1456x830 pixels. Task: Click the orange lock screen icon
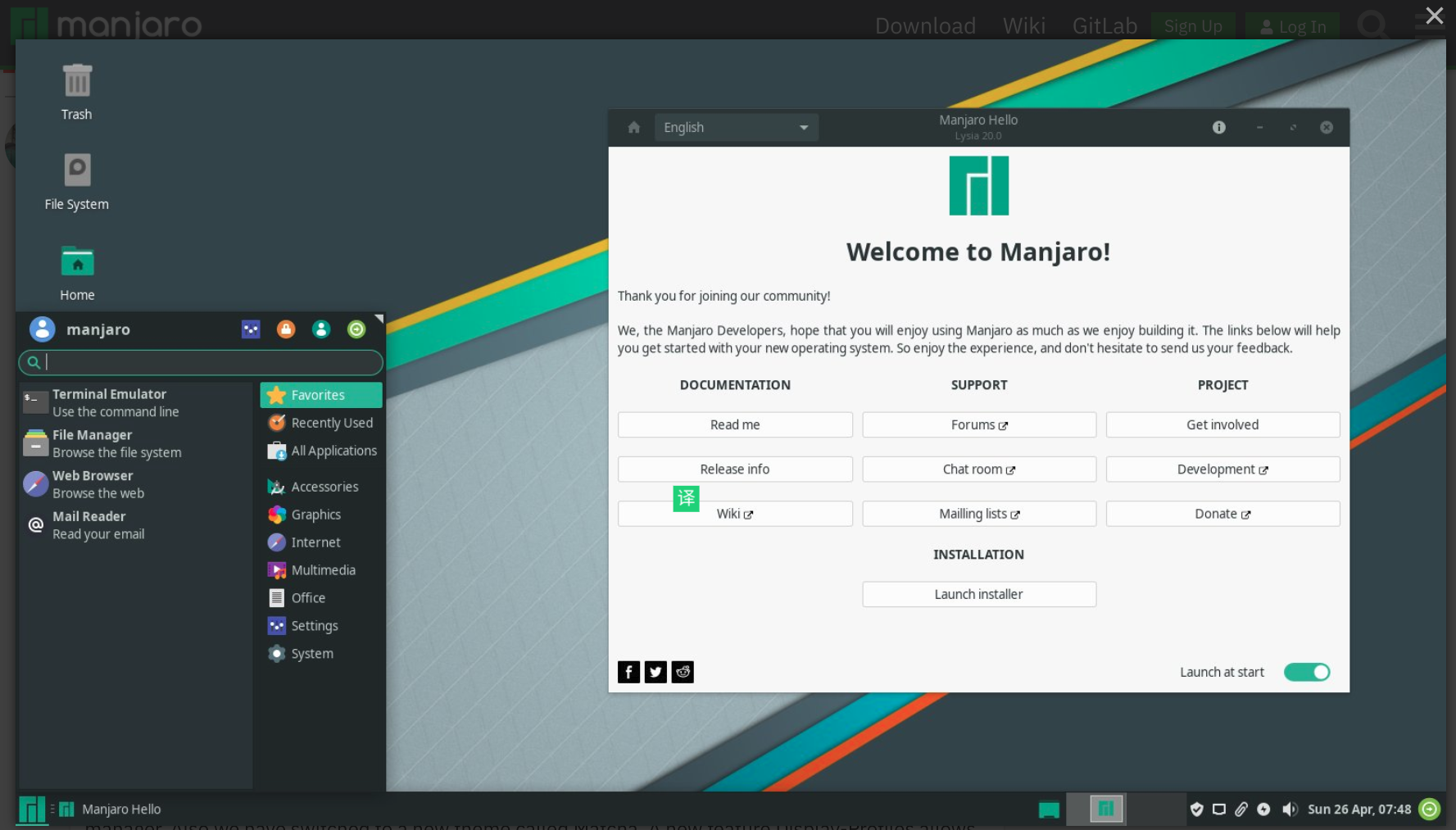(286, 329)
